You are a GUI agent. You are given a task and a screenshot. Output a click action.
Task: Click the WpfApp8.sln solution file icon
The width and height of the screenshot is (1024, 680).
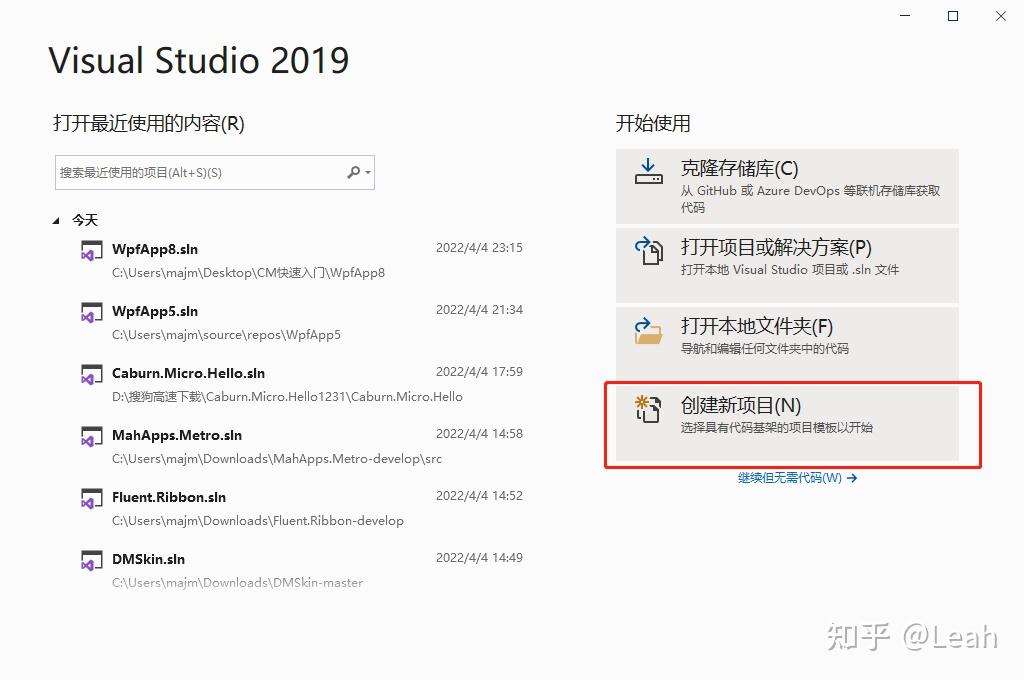coord(91,250)
